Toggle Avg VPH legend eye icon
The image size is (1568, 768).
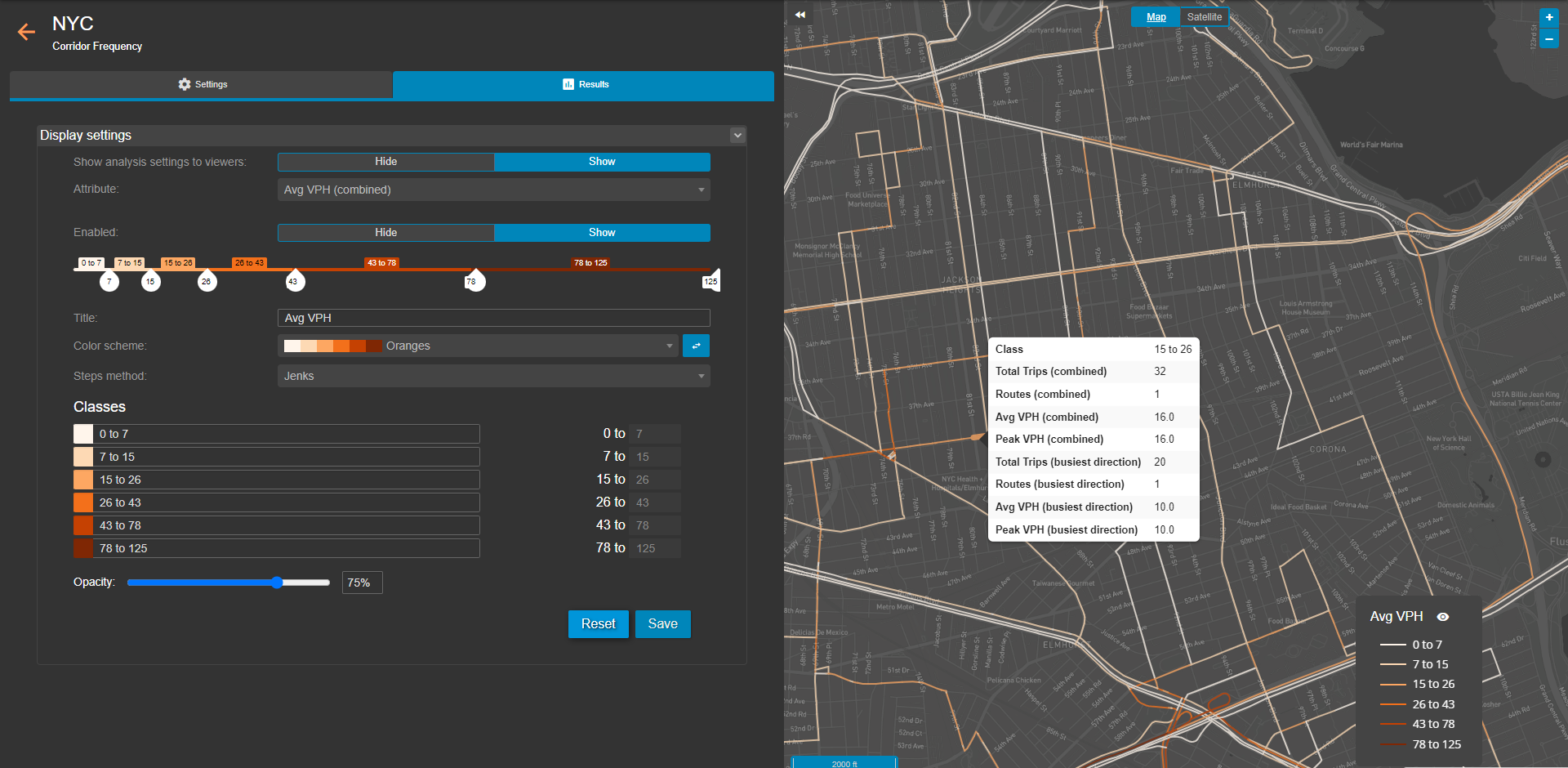[x=1443, y=617]
